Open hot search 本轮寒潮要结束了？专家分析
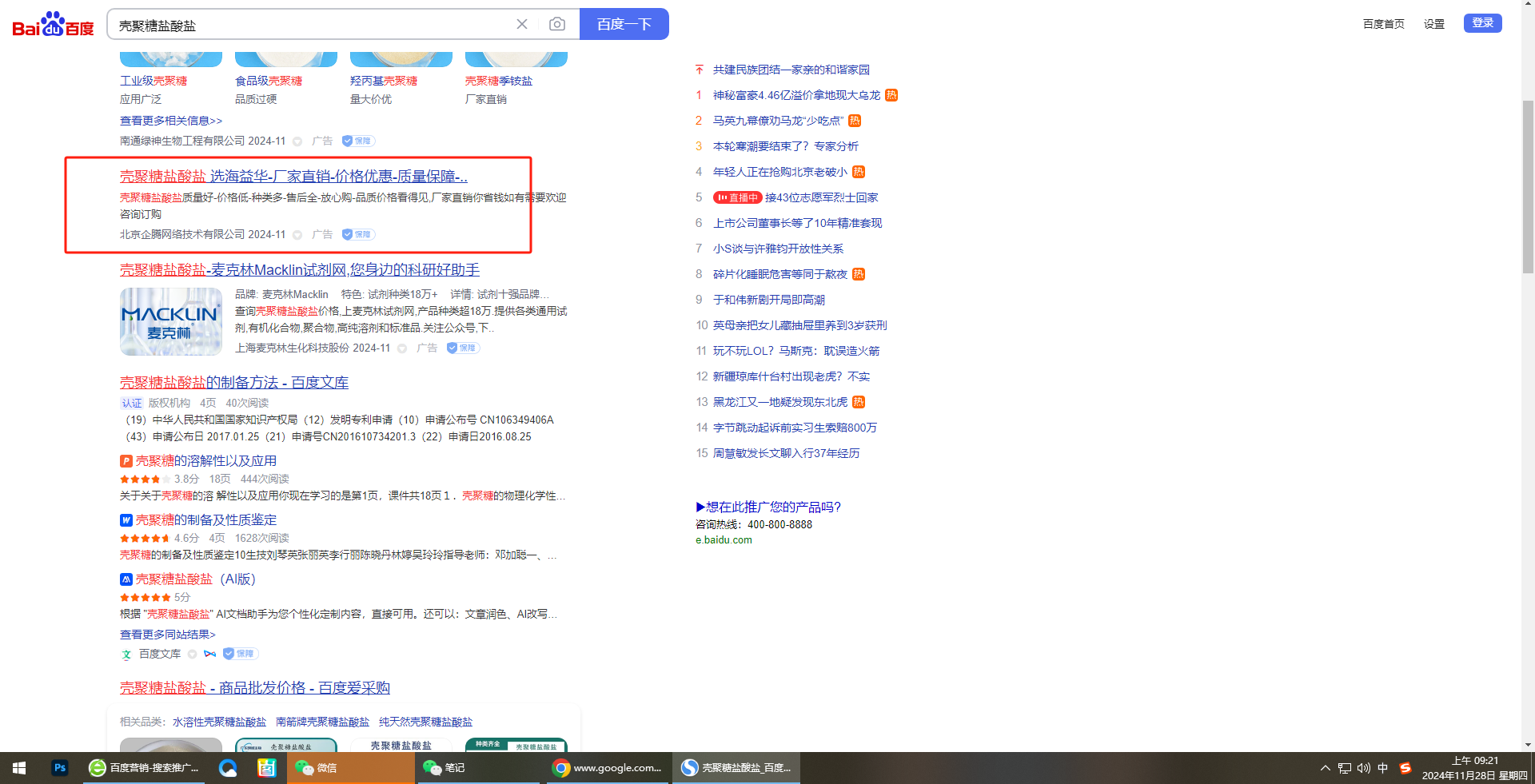This screenshot has height=784, width=1535. [x=786, y=146]
